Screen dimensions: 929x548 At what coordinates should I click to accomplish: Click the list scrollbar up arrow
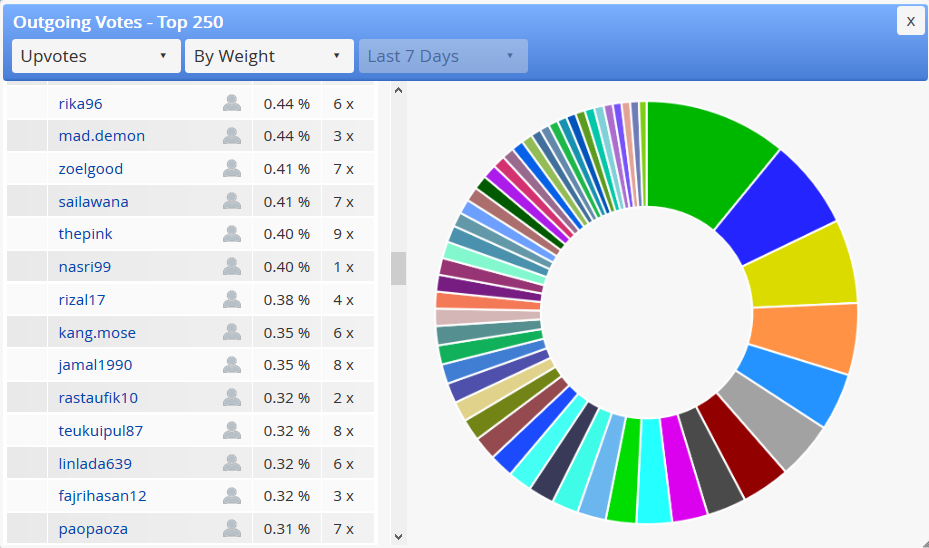(399, 91)
